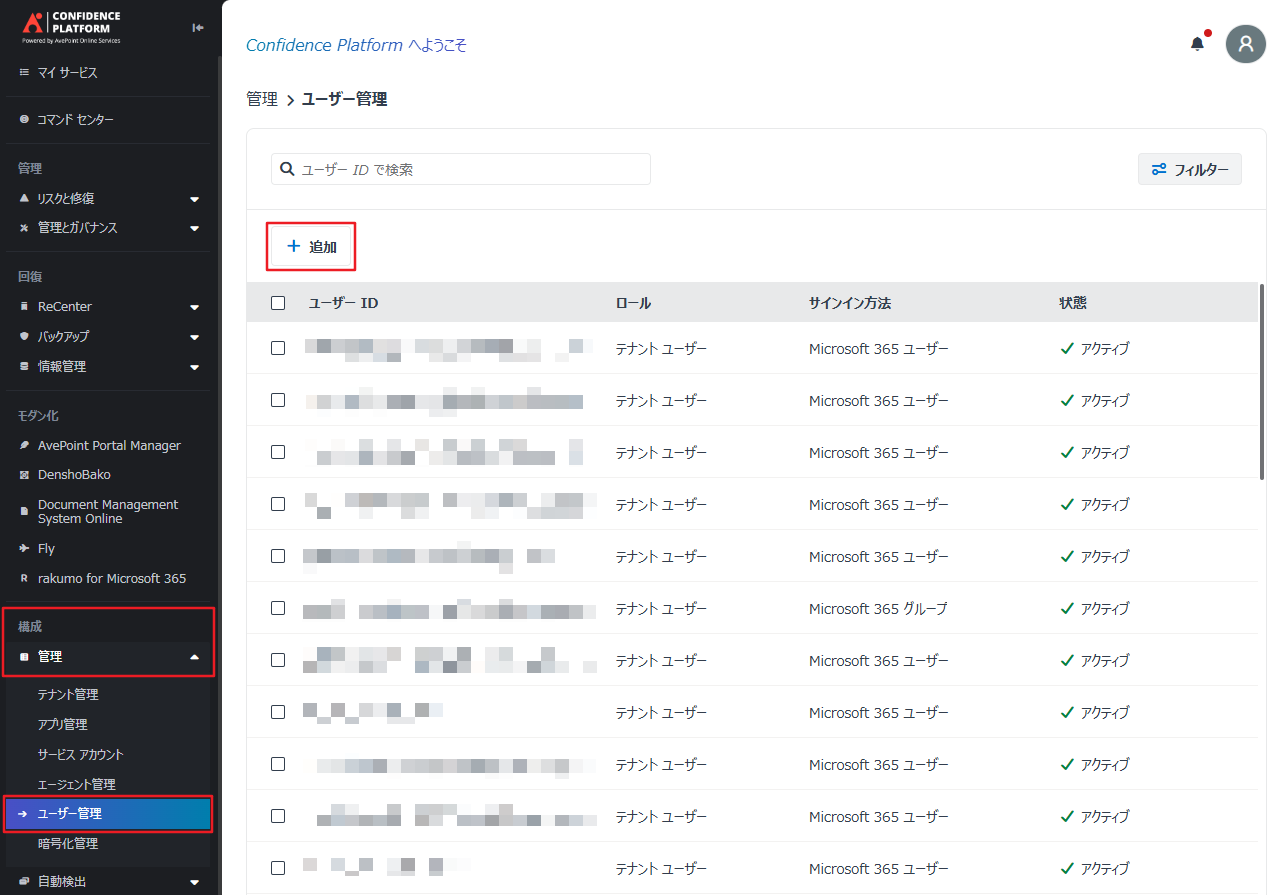Check the fourth user row checkbox
Screen dimensions: 1272x895
pos(278,504)
